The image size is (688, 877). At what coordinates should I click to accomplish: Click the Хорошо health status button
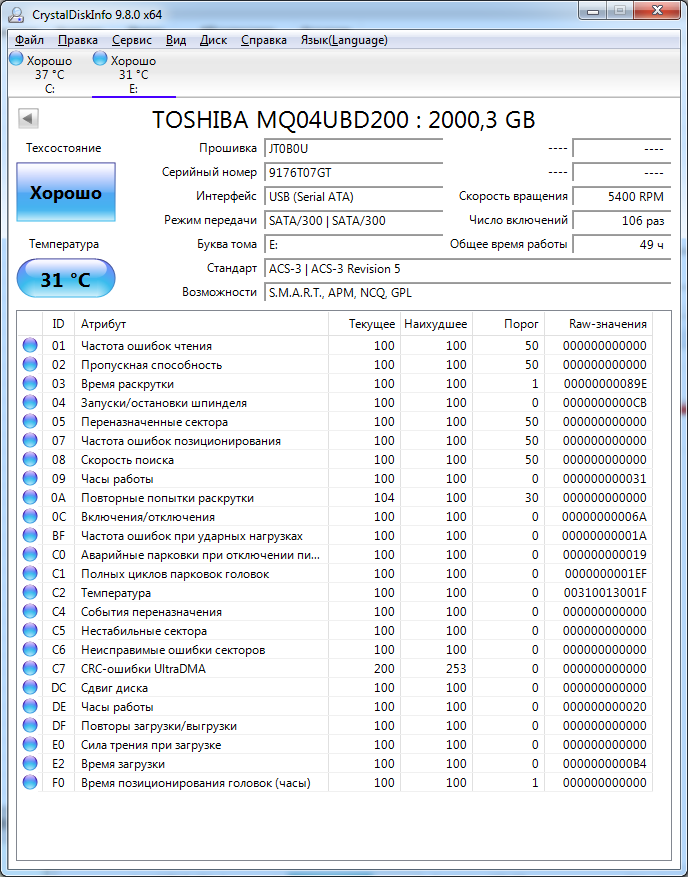pos(66,192)
